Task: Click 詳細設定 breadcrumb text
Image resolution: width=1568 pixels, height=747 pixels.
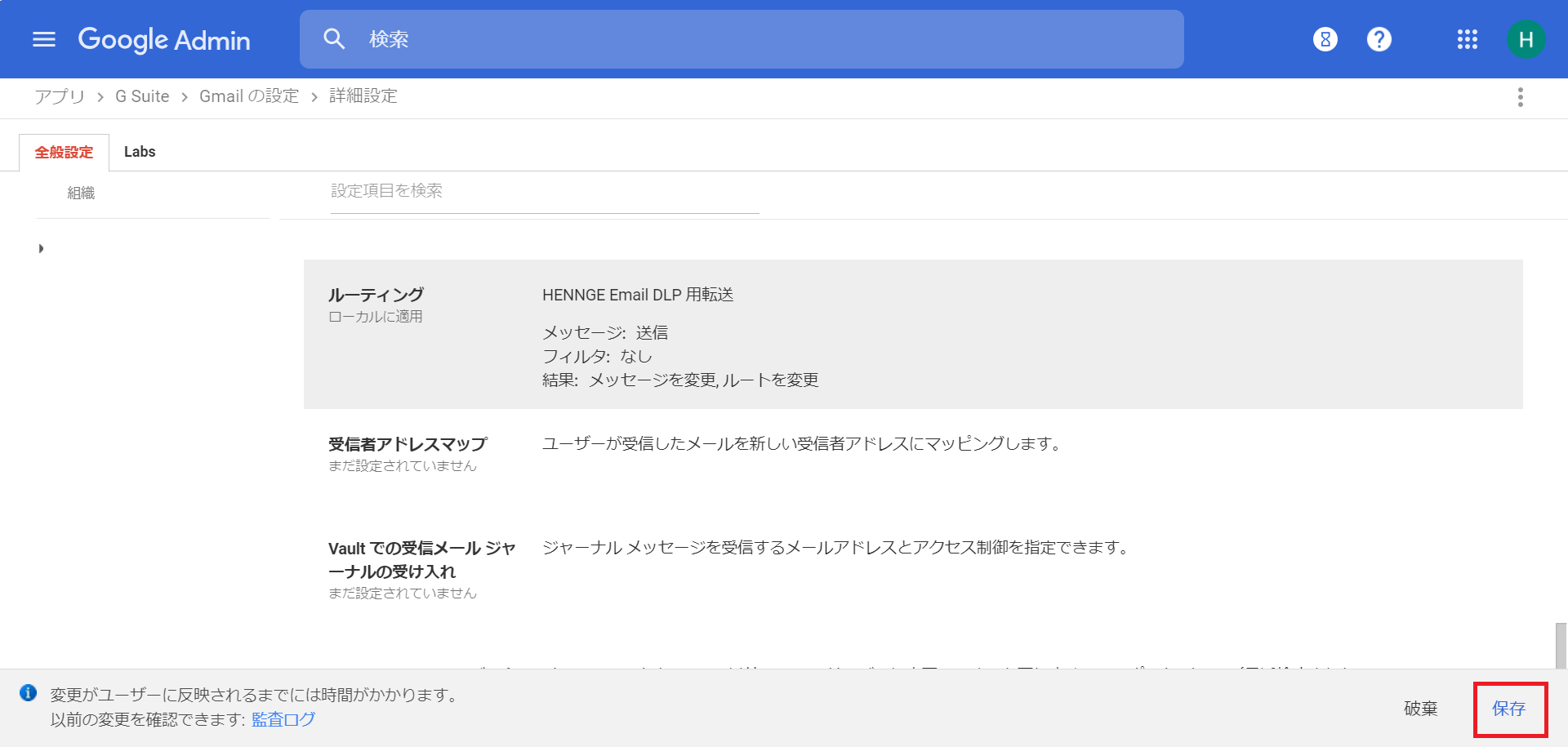Action: click(x=363, y=96)
